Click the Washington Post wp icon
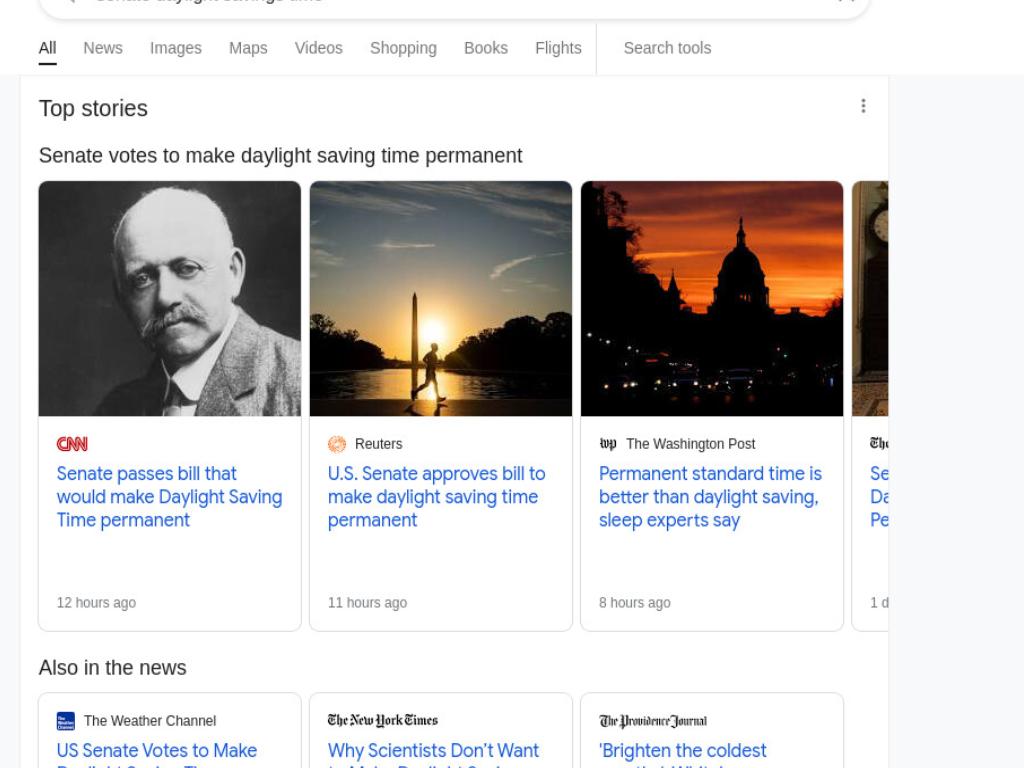This screenshot has height=768, width=1024. (x=608, y=444)
